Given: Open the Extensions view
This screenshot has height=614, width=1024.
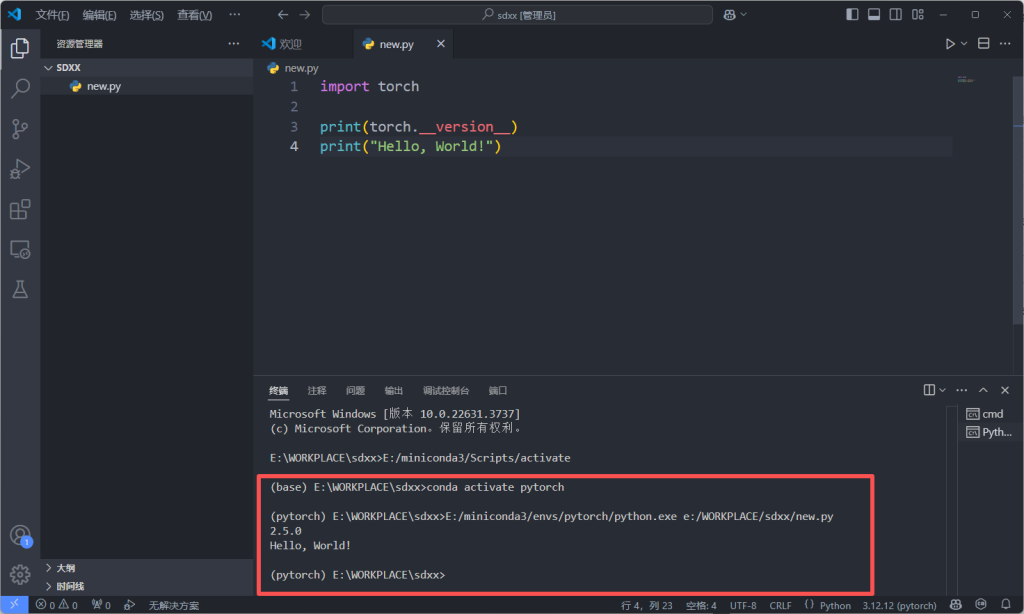Looking at the screenshot, I should 20,209.
